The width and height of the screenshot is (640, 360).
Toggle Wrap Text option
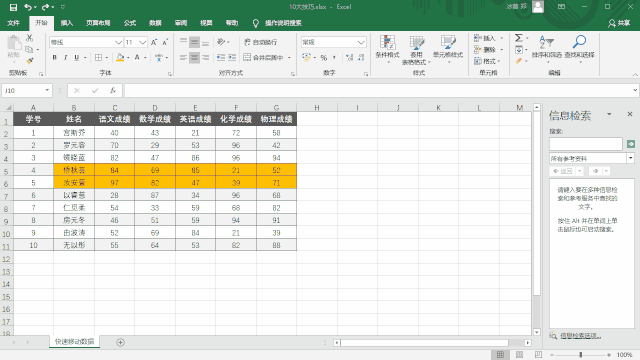coord(260,42)
